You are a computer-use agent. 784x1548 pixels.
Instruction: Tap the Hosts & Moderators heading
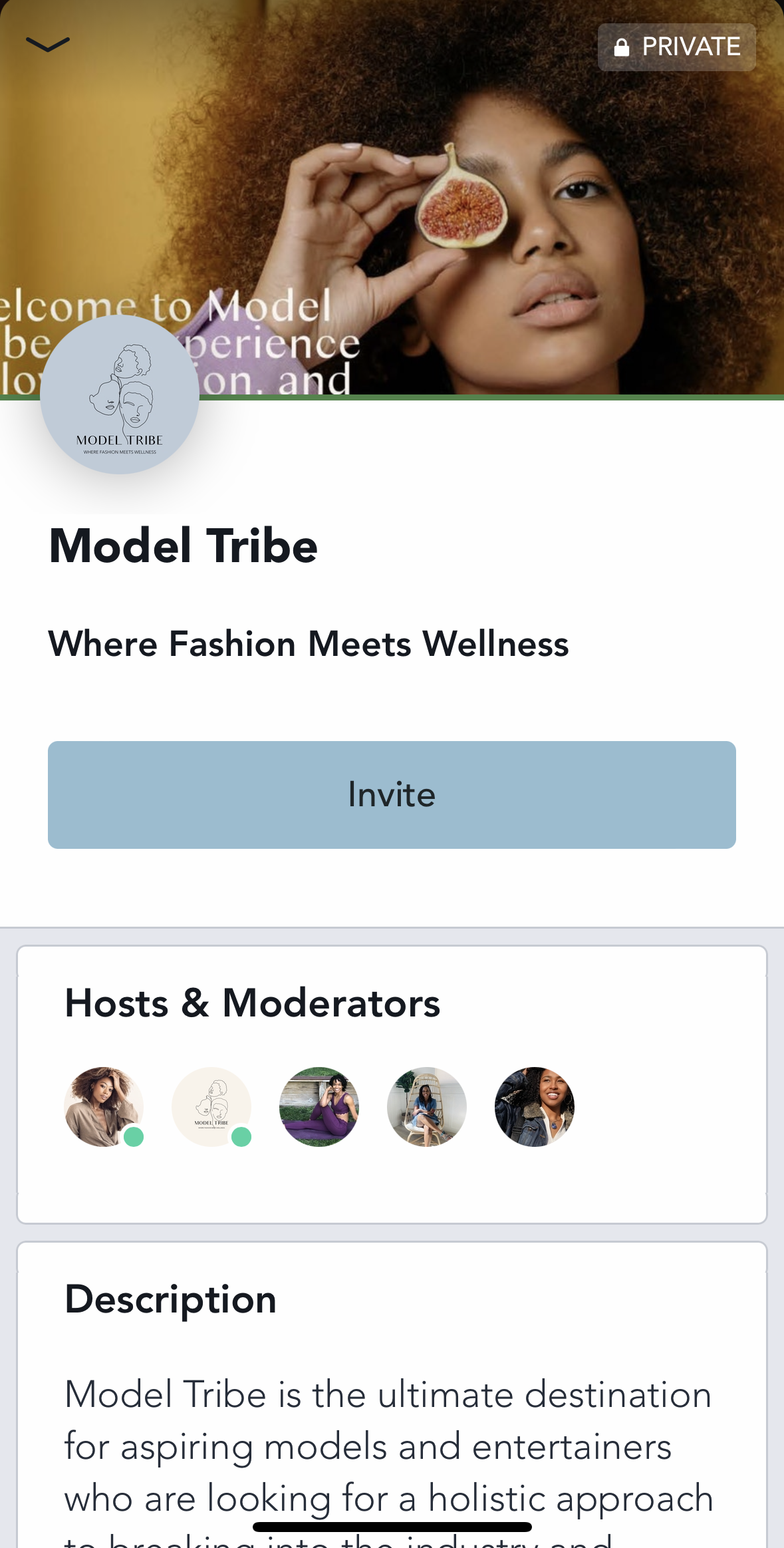(x=252, y=1003)
